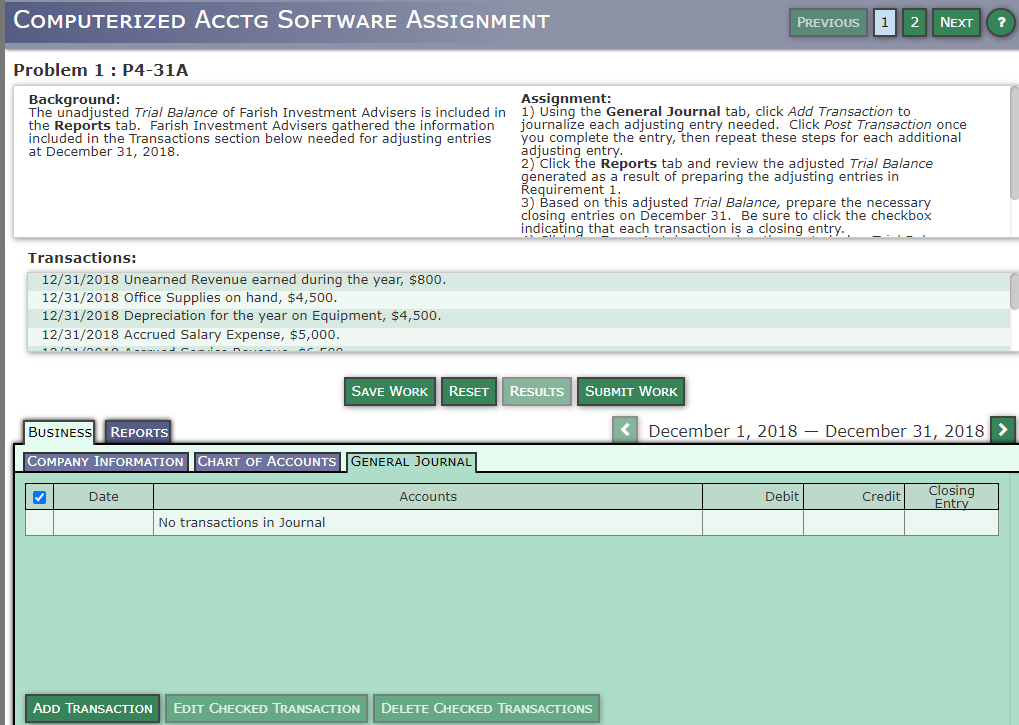The width and height of the screenshot is (1019, 725).
Task: Select the Business tab
Action: pos(58,431)
